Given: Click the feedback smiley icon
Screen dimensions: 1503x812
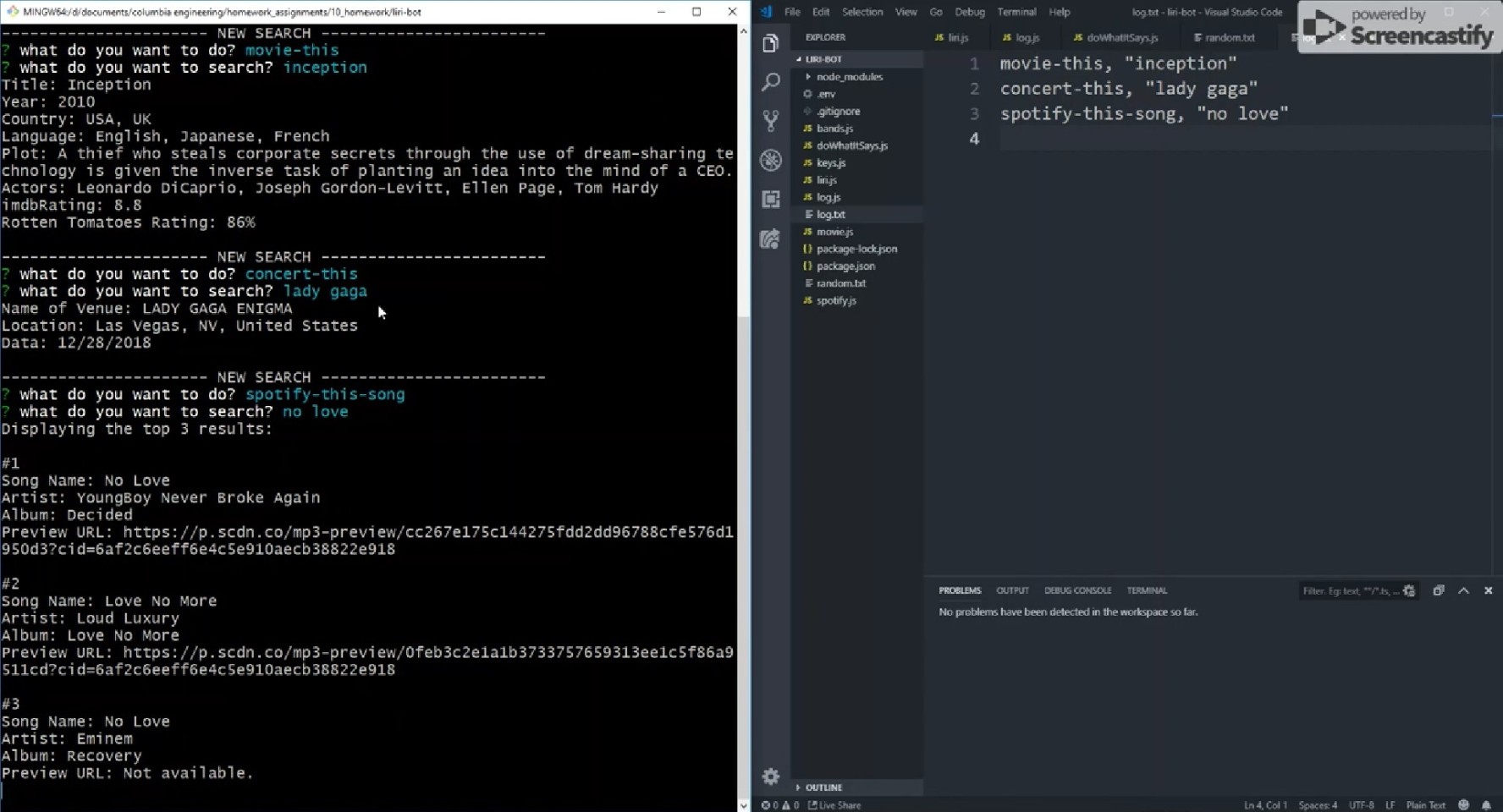Looking at the screenshot, I should [x=1464, y=805].
